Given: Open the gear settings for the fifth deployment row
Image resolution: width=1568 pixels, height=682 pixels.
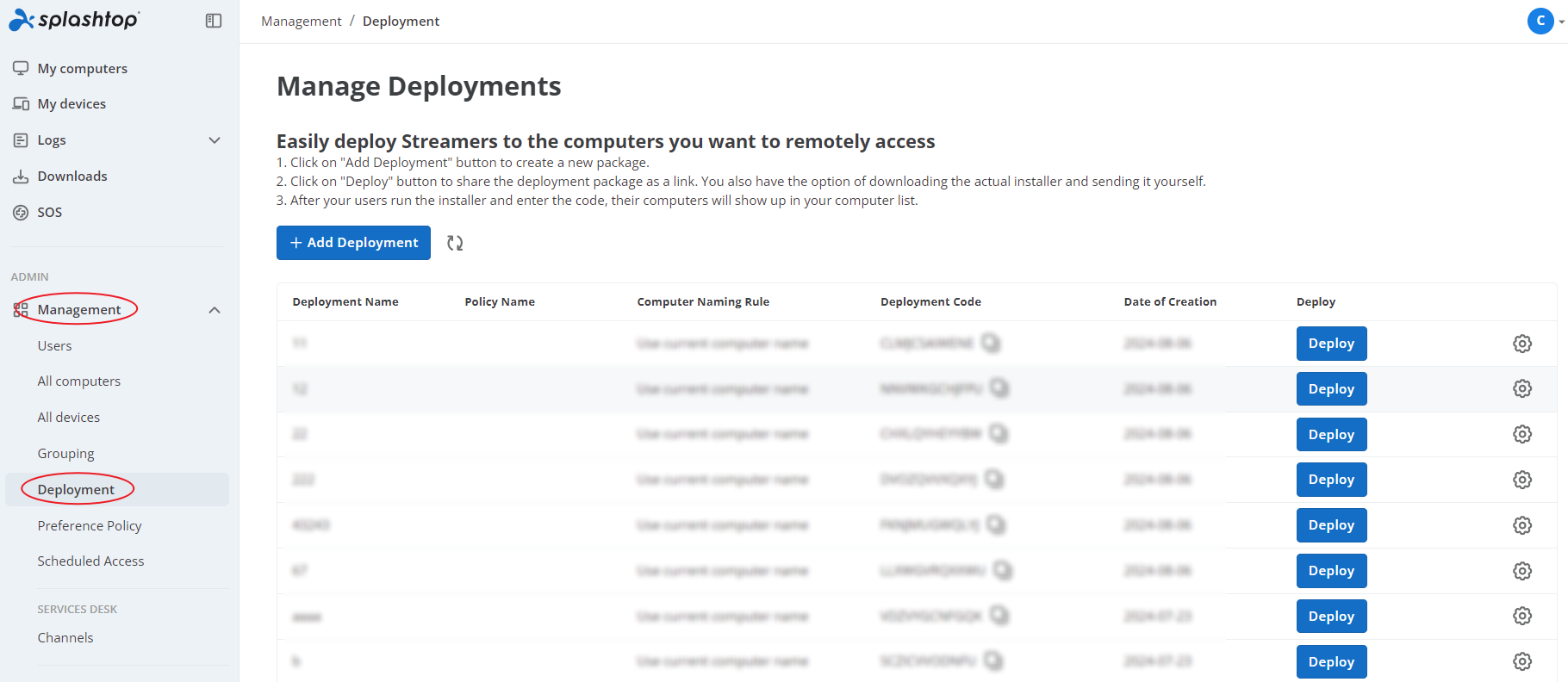Looking at the screenshot, I should [1522, 525].
